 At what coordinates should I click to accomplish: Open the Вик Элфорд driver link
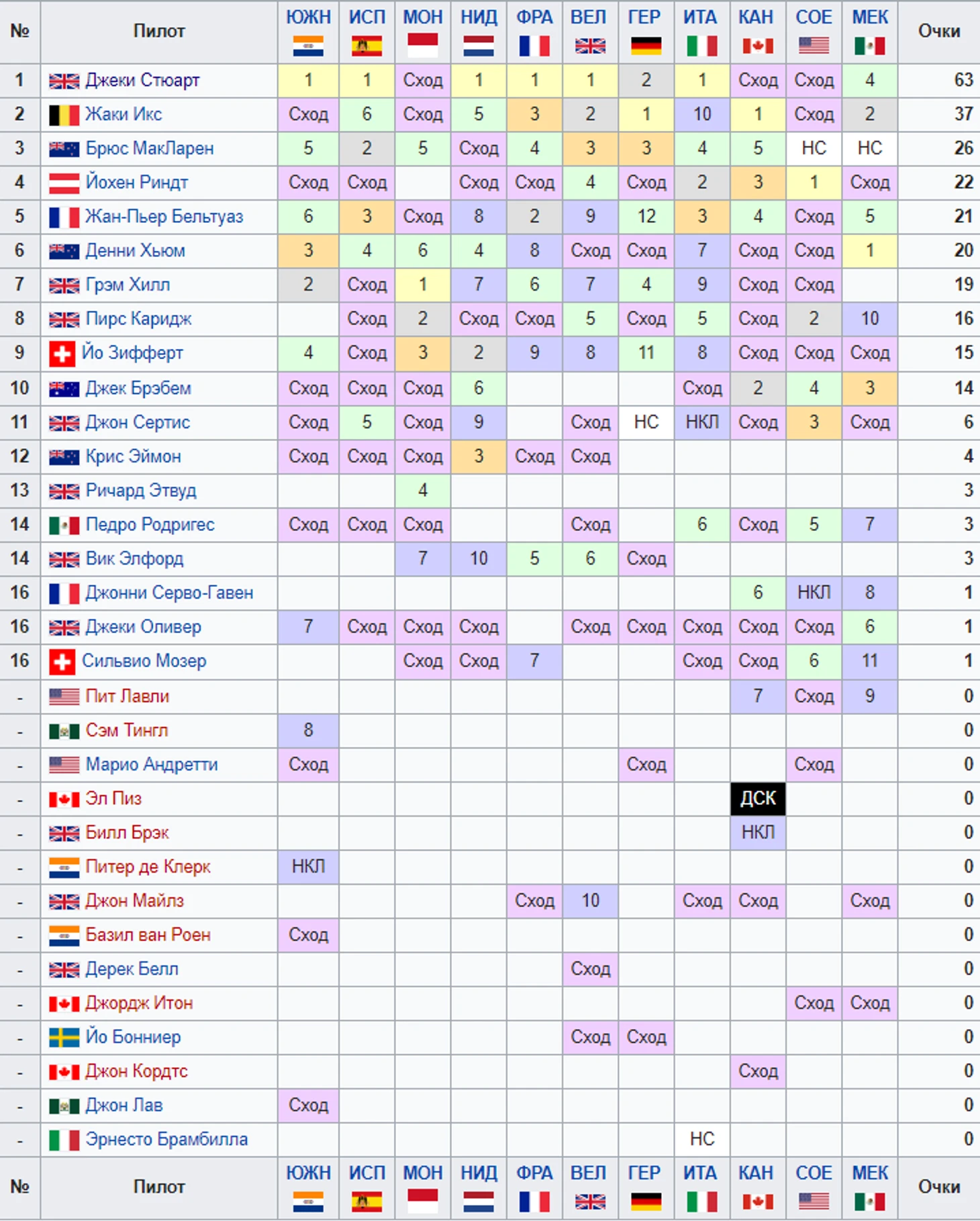[134, 559]
